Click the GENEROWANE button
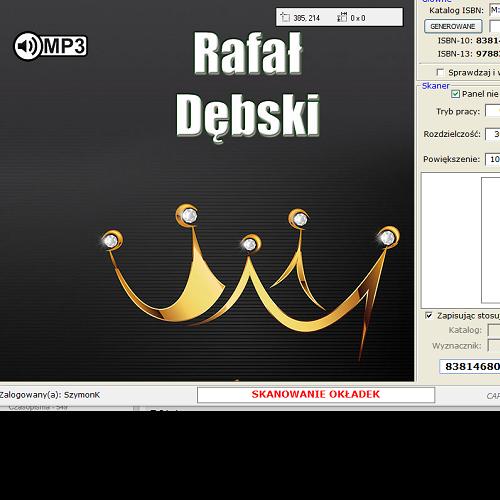Viewport: 500px width, 500px height. click(453, 26)
